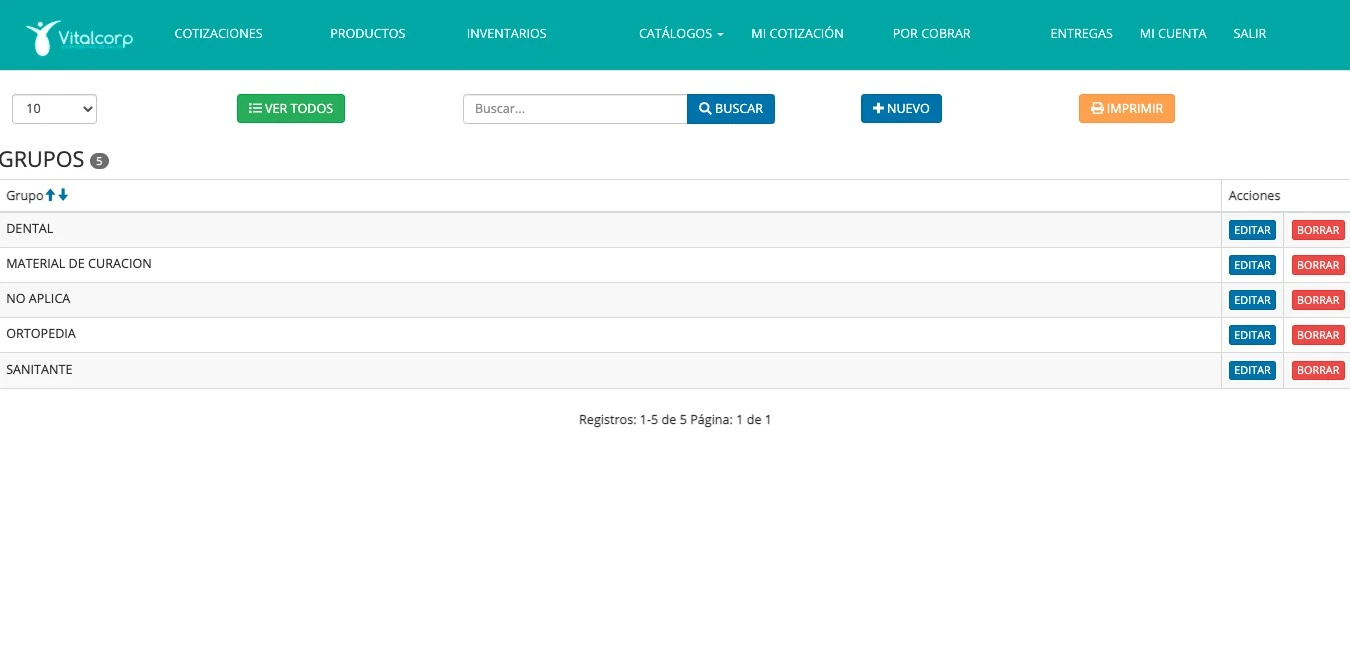This screenshot has width=1350, height=660.
Task: Click the IMPRIMIR print button
Action: (1126, 109)
